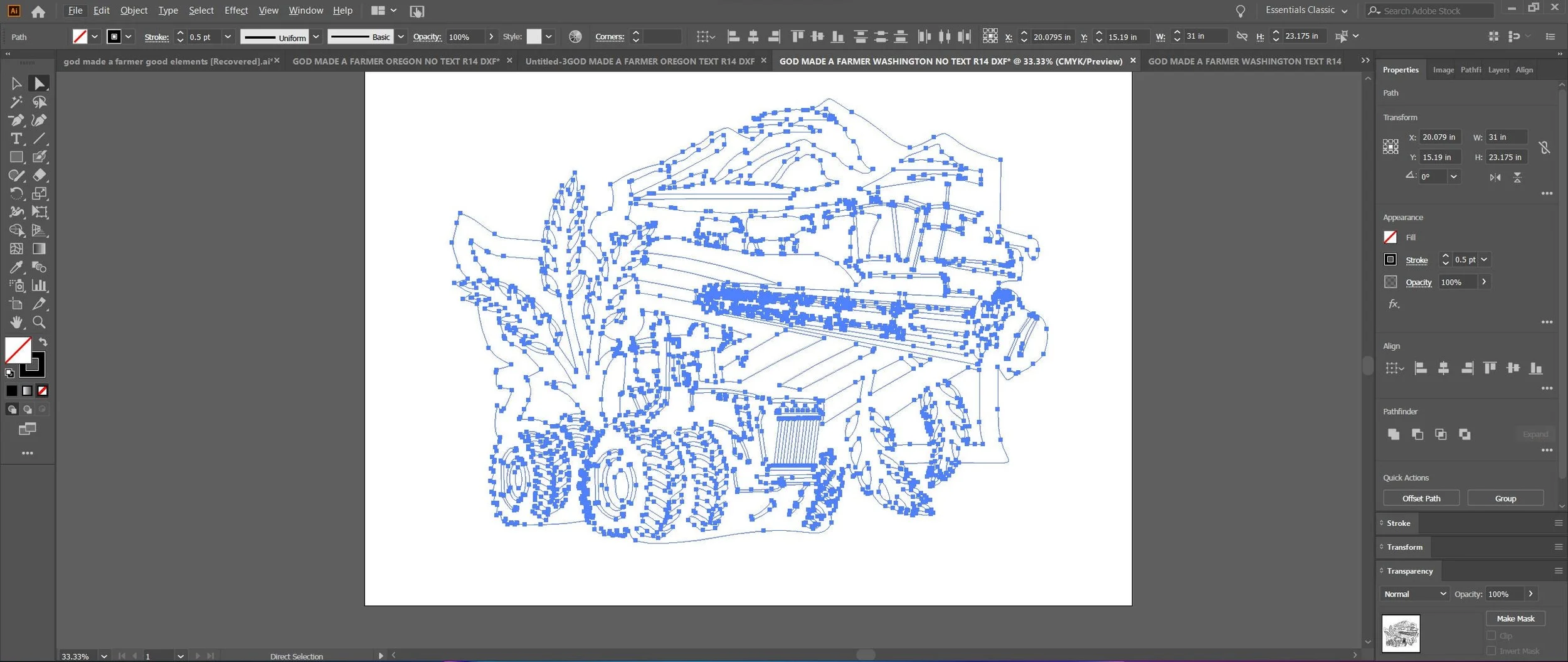Pick the Zoom tool
1568x662 pixels.
coord(39,323)
